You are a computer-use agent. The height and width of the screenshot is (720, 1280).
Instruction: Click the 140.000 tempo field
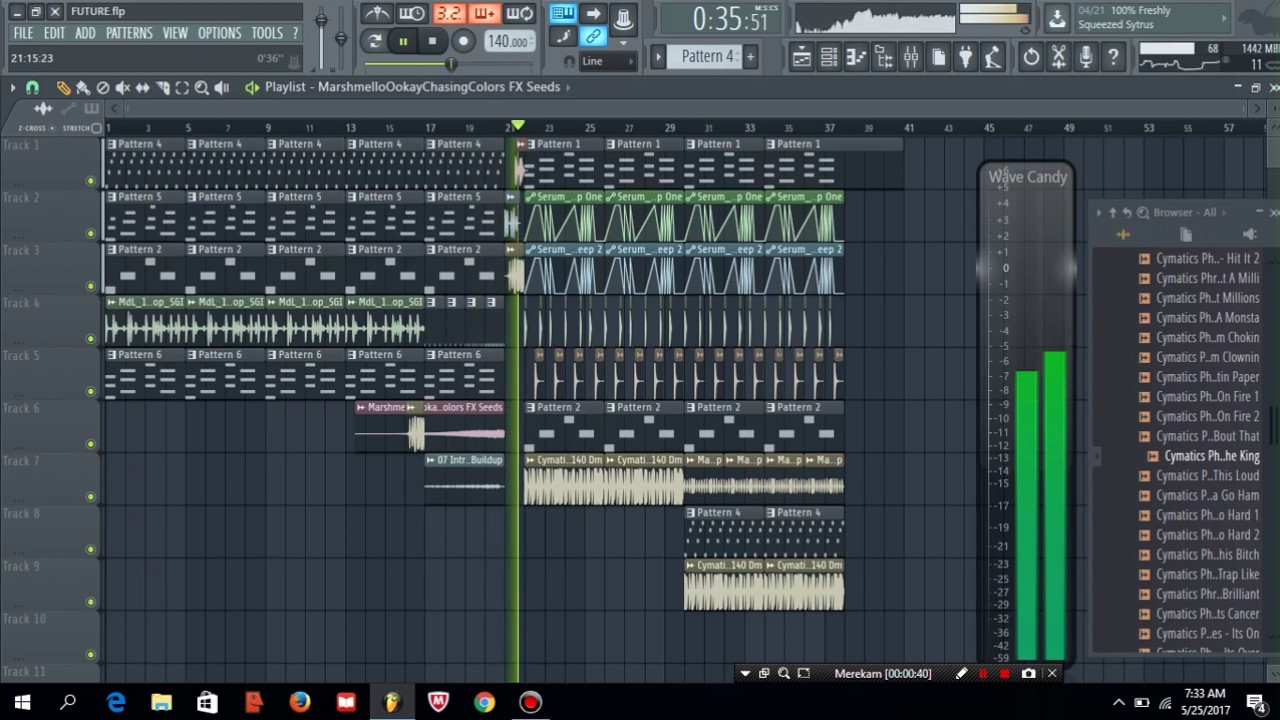(x=508, y=41)
